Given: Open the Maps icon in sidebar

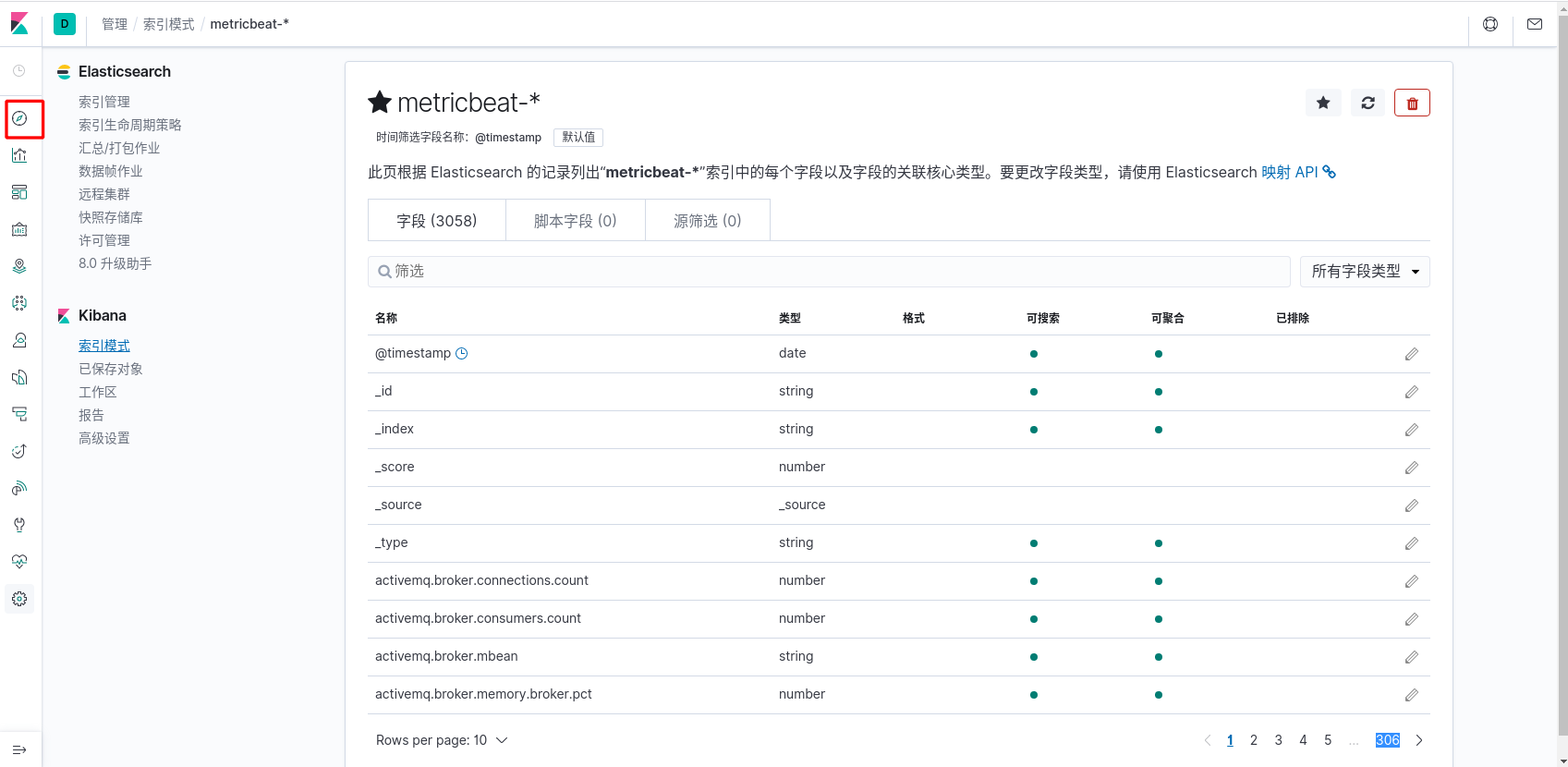Looking at the screenshot, I should [x=19, y=266].
